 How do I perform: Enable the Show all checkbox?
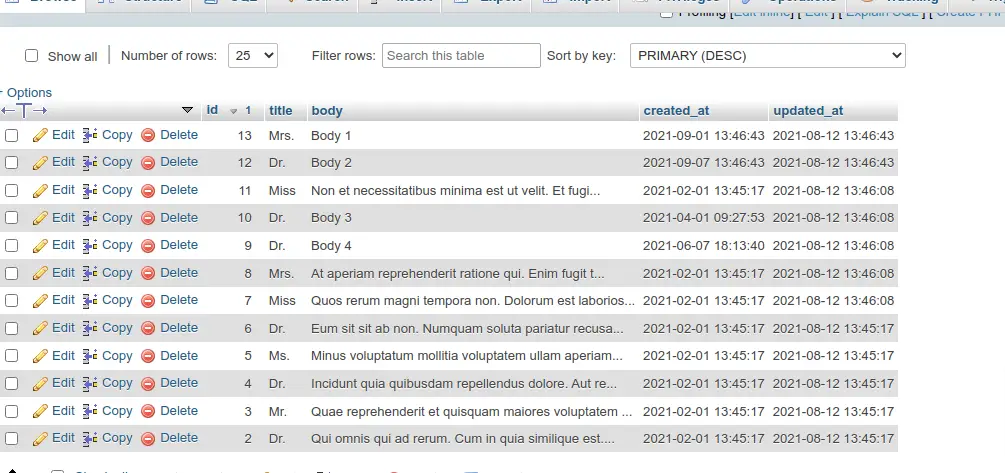coord(32,56)
